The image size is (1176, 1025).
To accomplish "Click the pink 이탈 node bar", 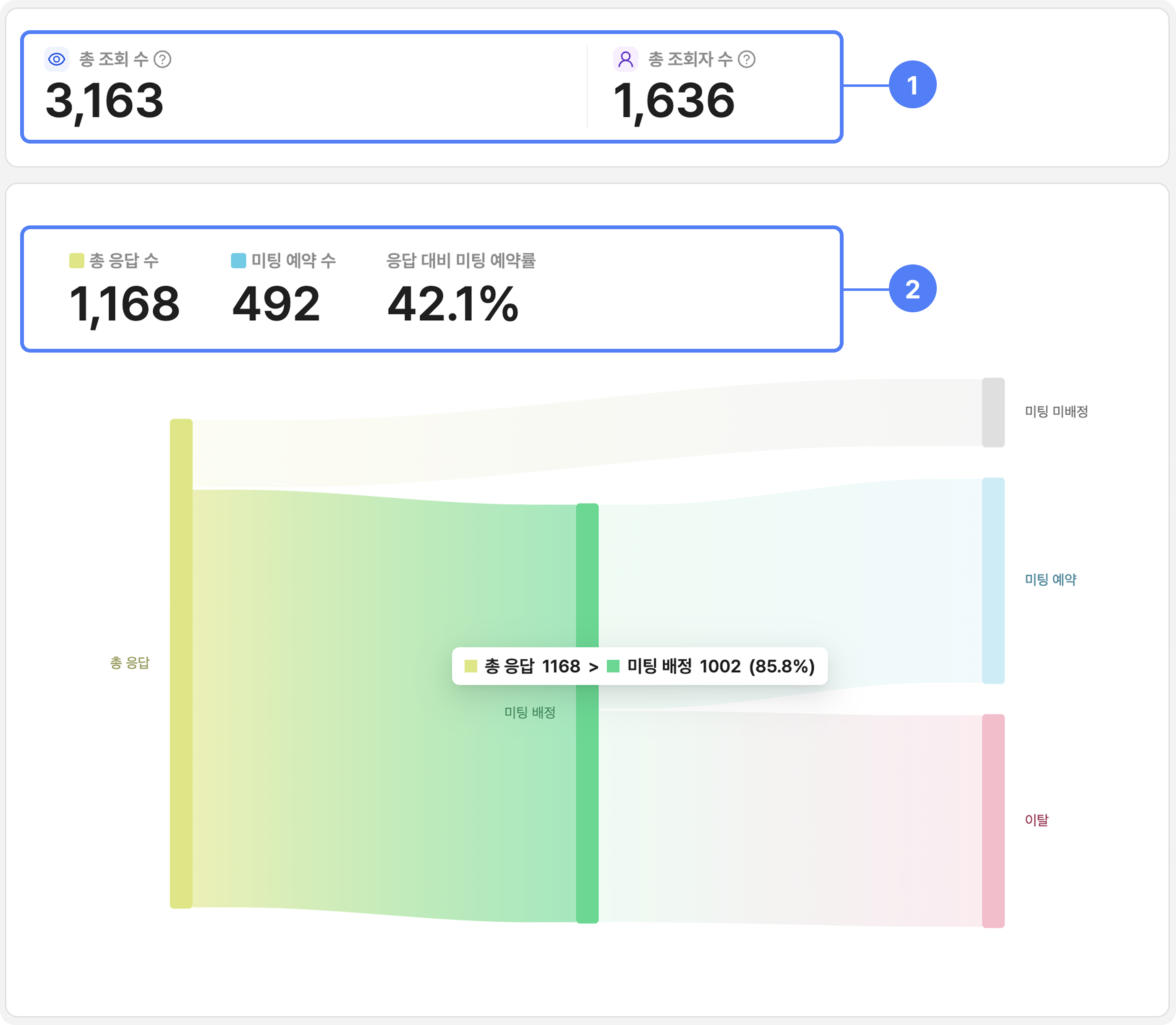I will [x=993, y=821].
